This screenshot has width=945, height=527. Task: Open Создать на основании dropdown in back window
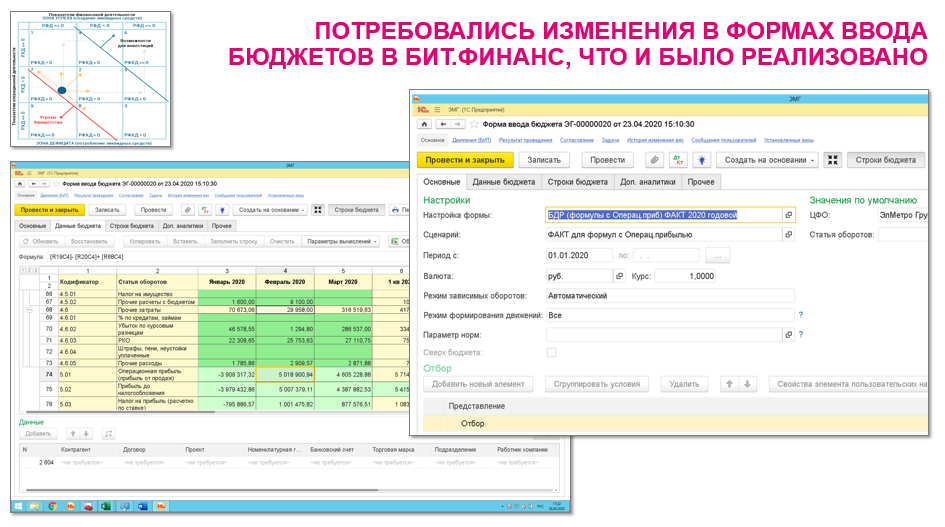pyautogui.click(x=271, y=210)
